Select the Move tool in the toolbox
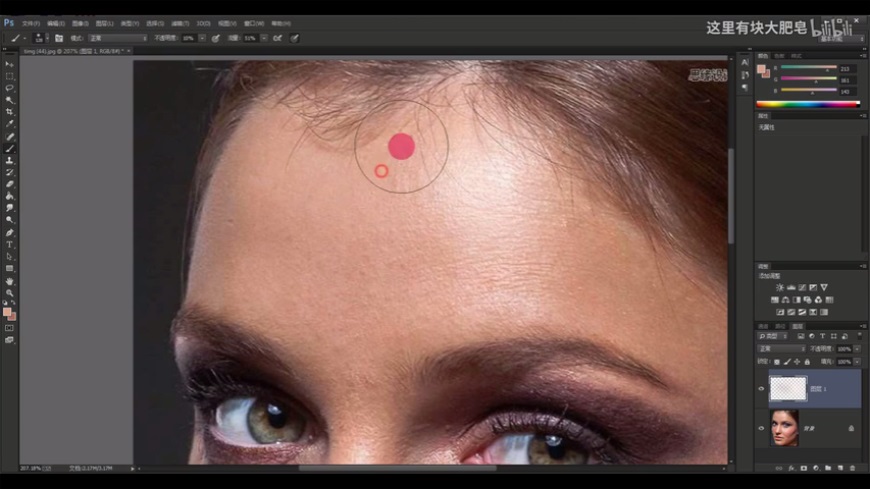 pos(10,64)
